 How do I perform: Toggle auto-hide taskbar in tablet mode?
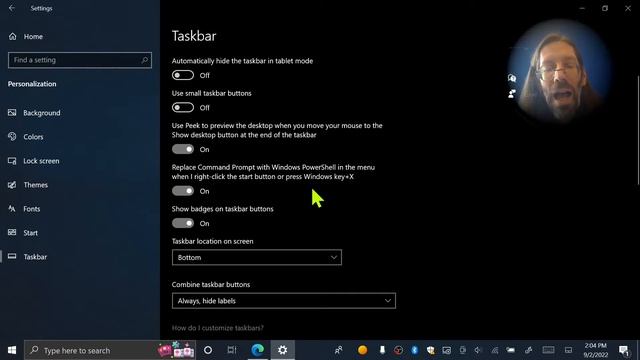pos(182,75)
